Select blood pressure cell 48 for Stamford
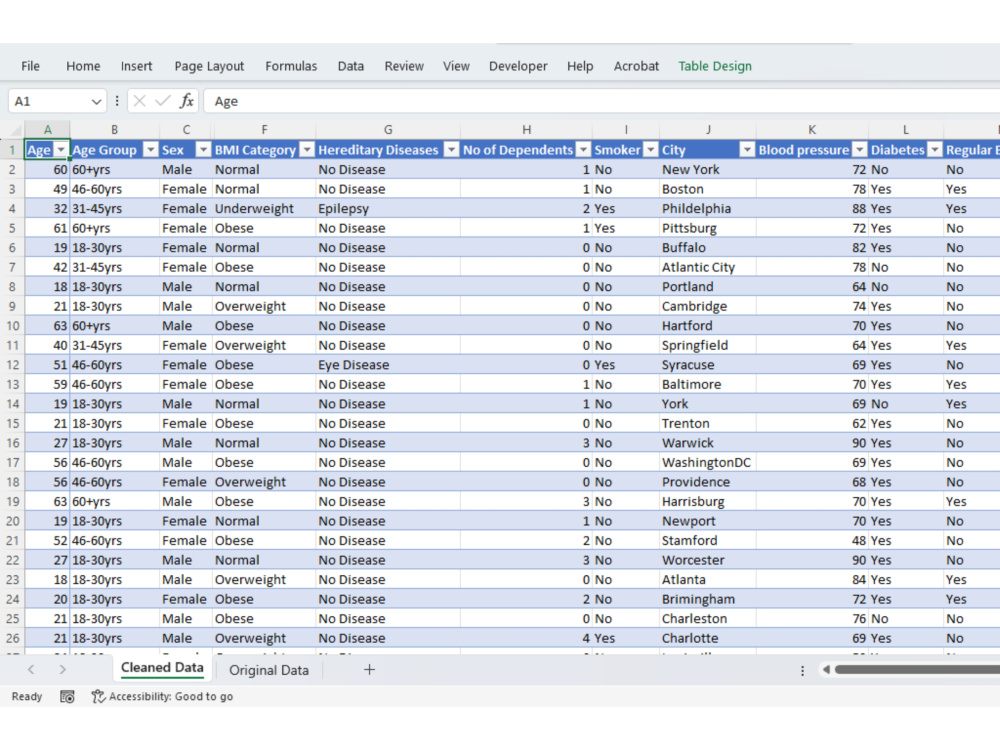Screen dimensions: 1000x750 (812, 540)
